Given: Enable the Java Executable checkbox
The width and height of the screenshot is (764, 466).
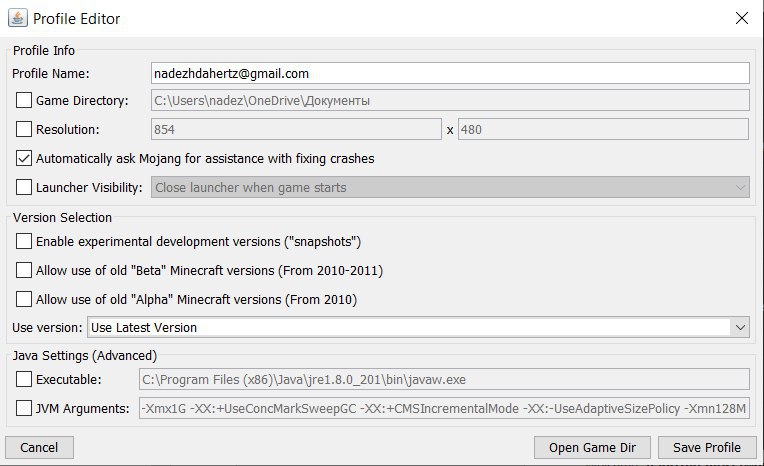Looking at the screenshot, I should tap(24, 379).
